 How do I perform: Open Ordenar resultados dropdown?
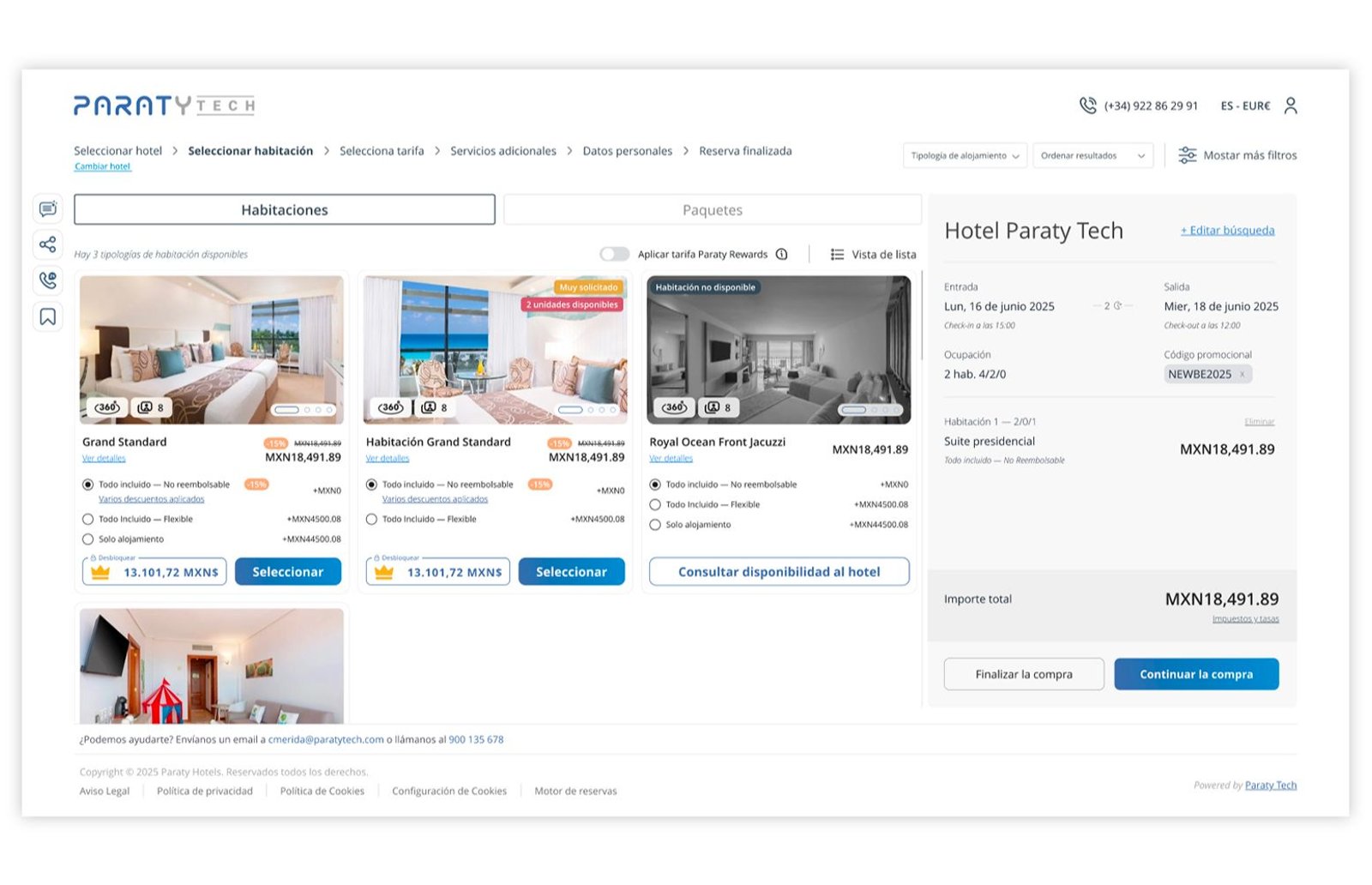point(1092,155)
